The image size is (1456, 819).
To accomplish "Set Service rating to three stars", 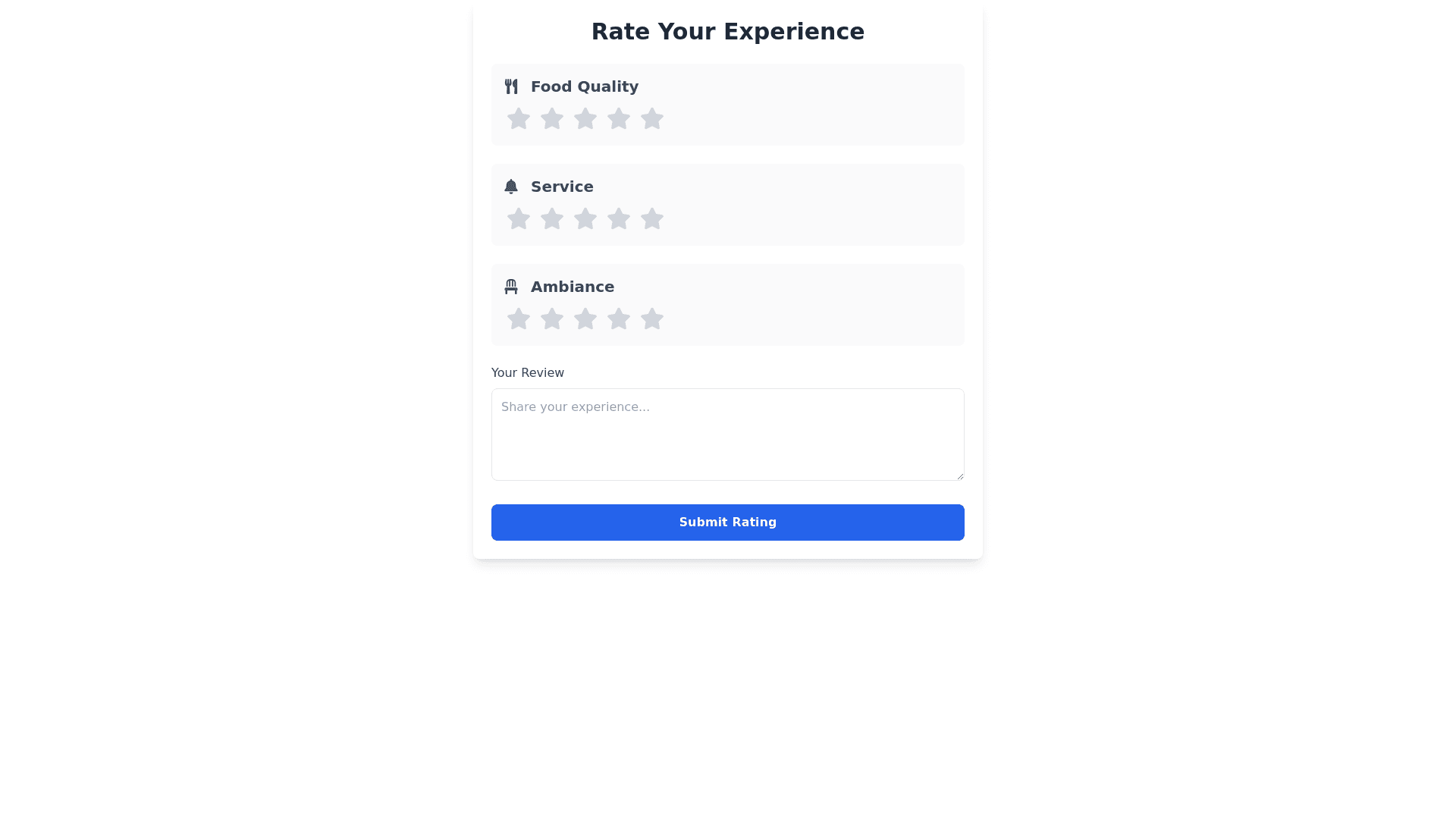I will pyautogui.click(x=585, y=219).
